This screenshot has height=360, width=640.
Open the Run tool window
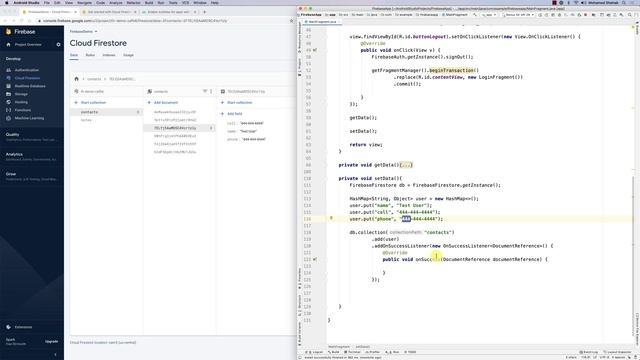coord(393,352)
